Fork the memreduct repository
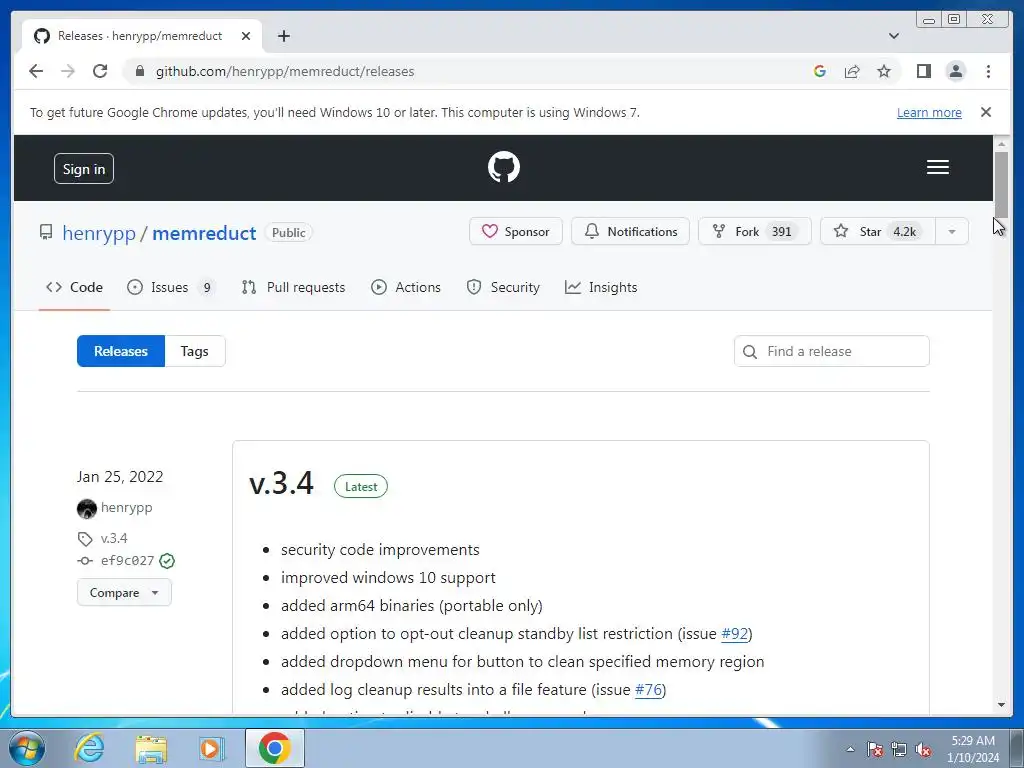Image resolution: width=1024 pixels, height=768 pixels. 754,232
